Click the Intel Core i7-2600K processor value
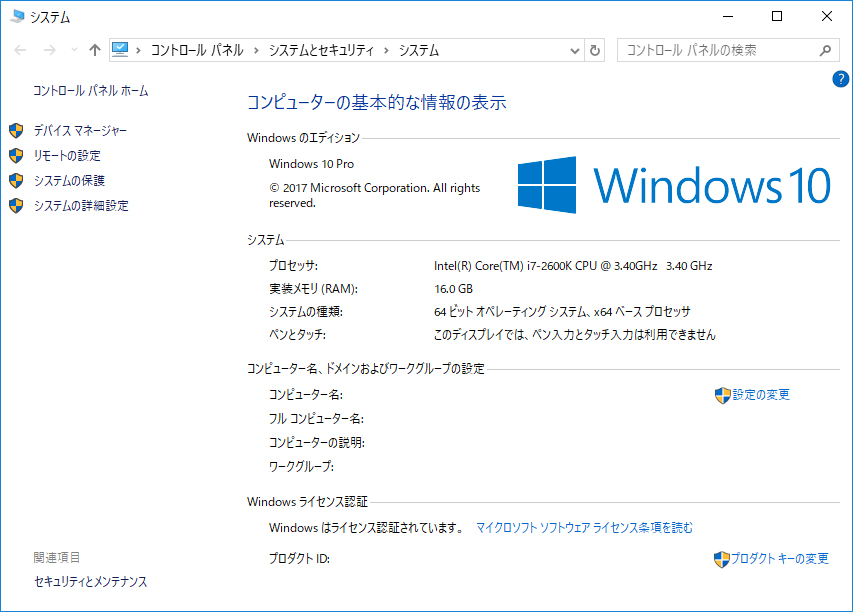853x612 pixels. click(573, 266)
